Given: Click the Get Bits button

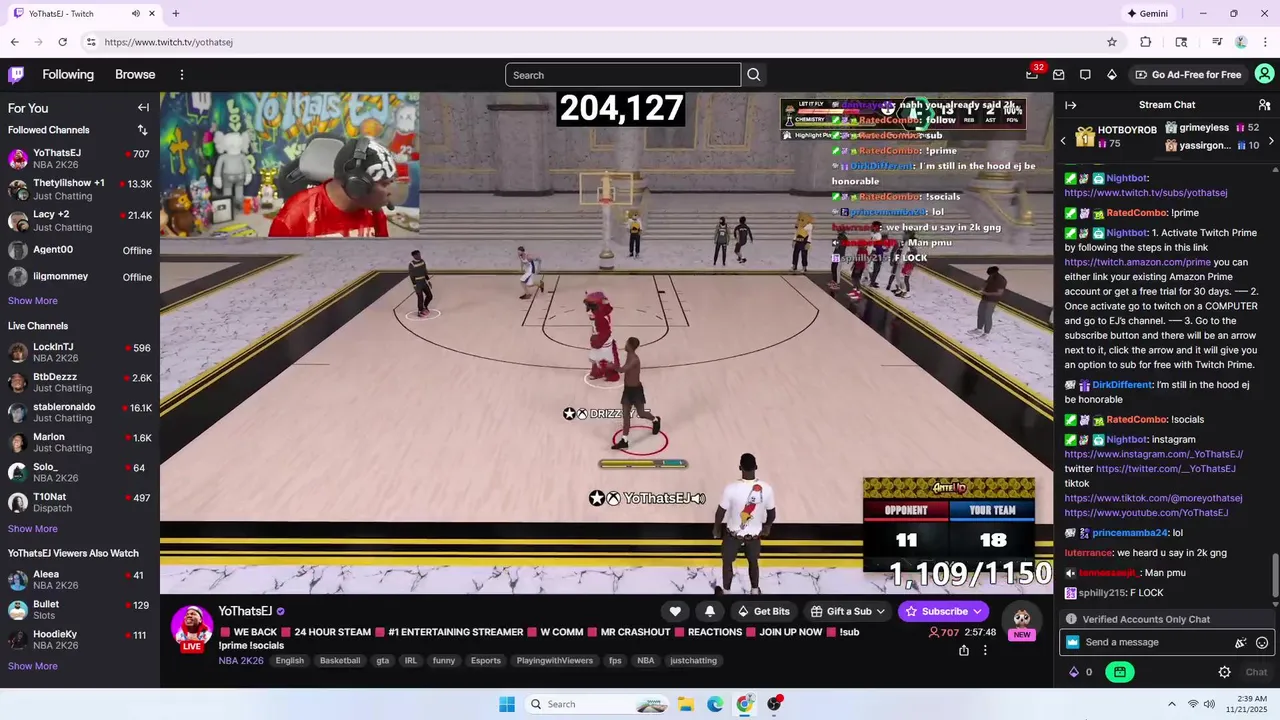Looking at the screenshot, I should [763, 611].
